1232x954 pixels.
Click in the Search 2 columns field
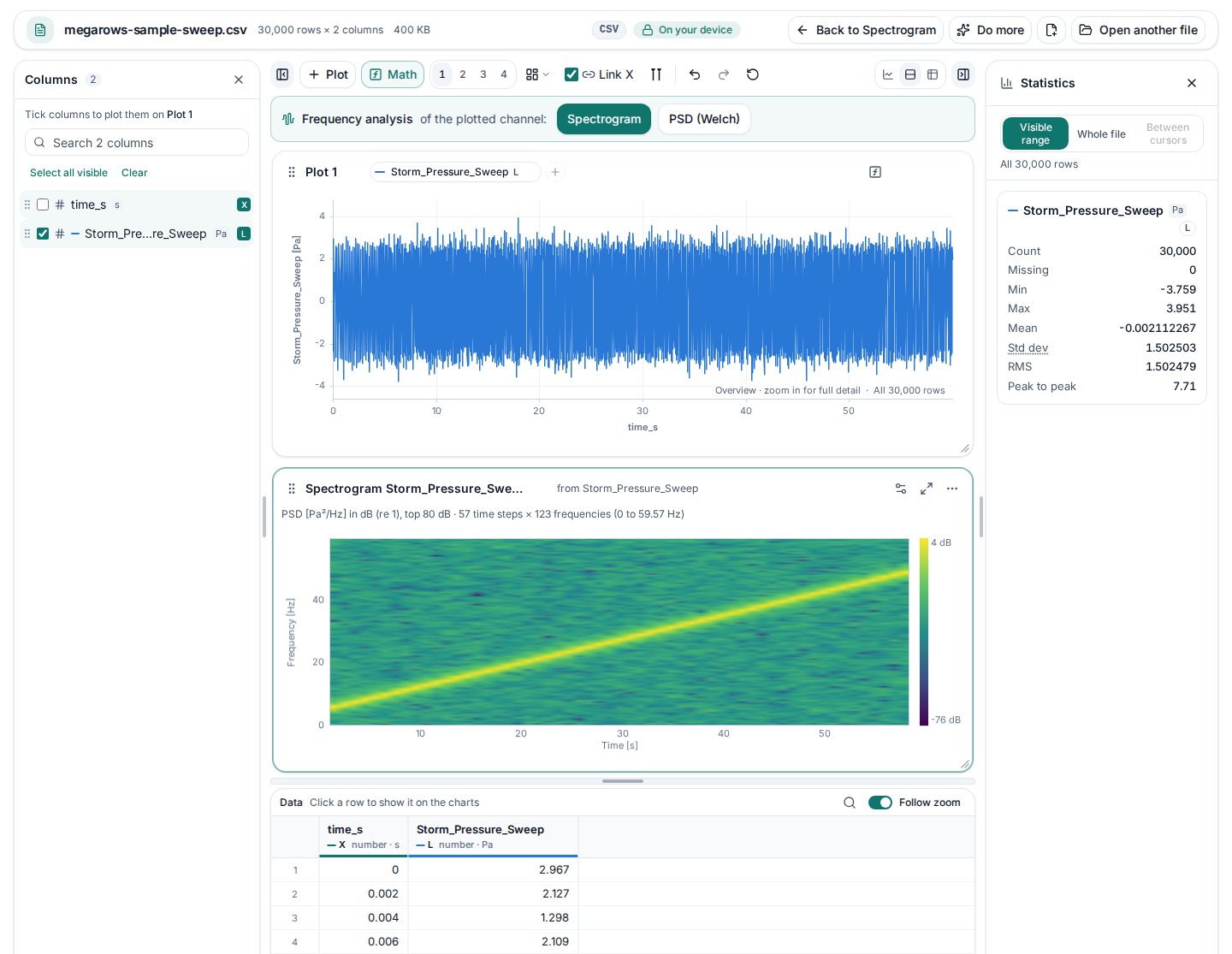tap(137, 143)
